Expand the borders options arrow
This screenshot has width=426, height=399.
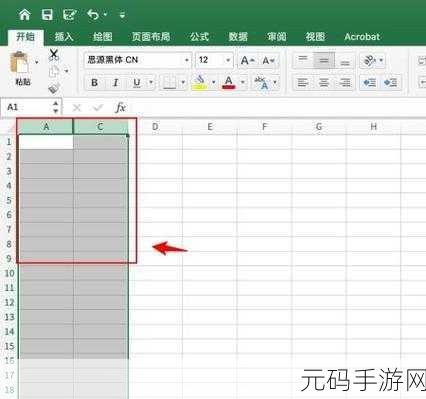coord(183,82)
